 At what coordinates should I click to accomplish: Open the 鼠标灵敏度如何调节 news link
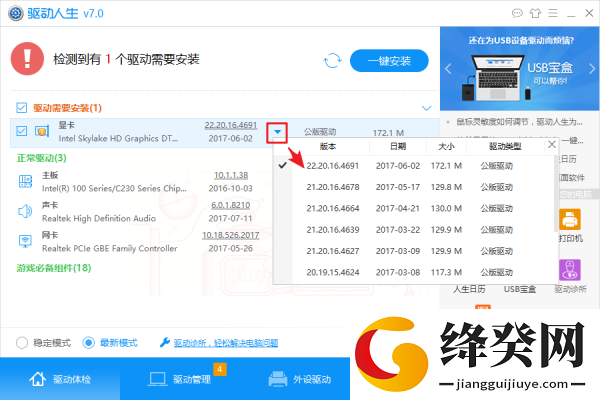(x=519, y=122)
